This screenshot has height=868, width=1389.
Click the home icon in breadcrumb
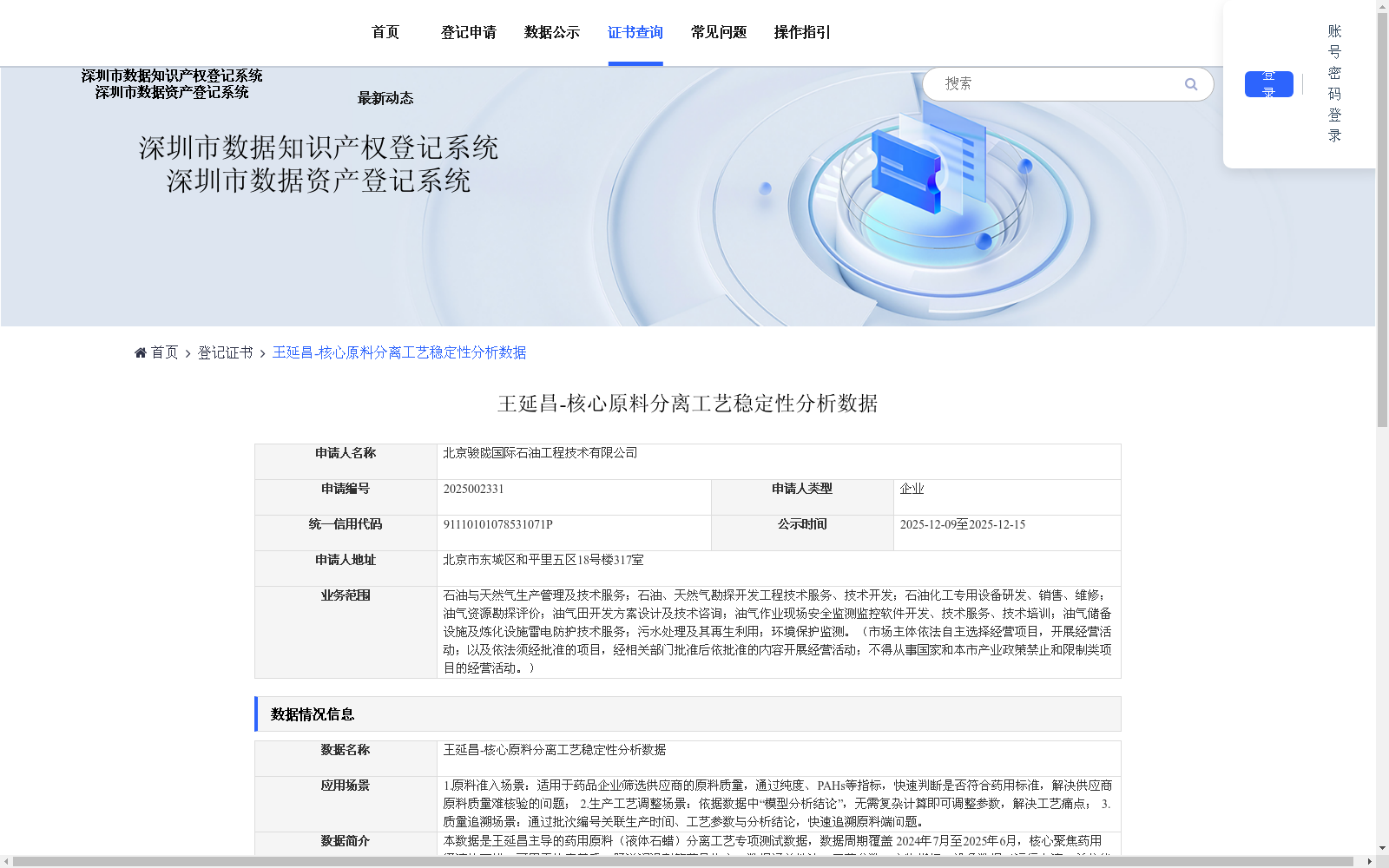pyautogui.click(x=141, y=352)
